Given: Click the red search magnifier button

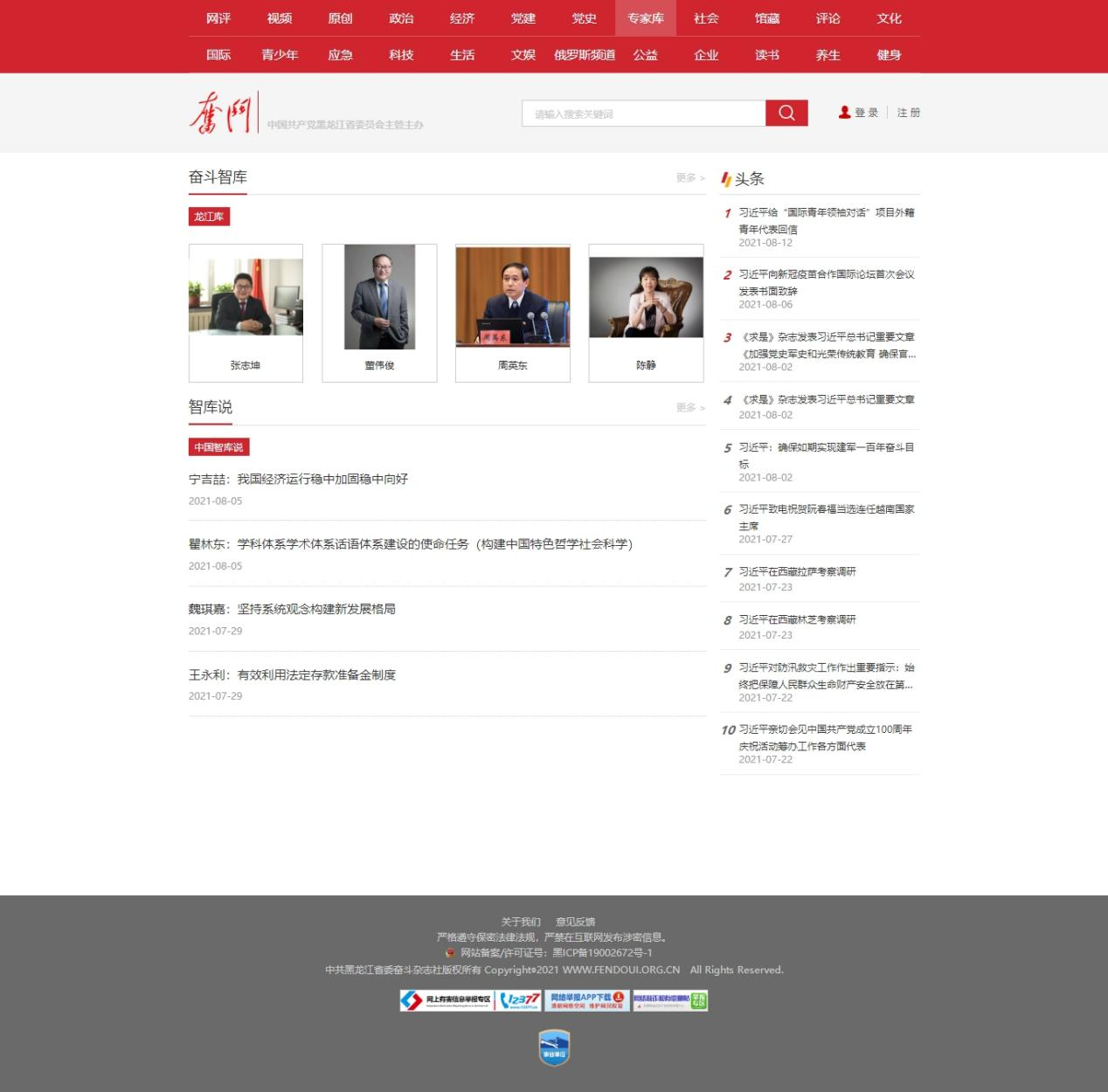Looking at the screenshot, I should pyautogui.click(x=786, y=113).
